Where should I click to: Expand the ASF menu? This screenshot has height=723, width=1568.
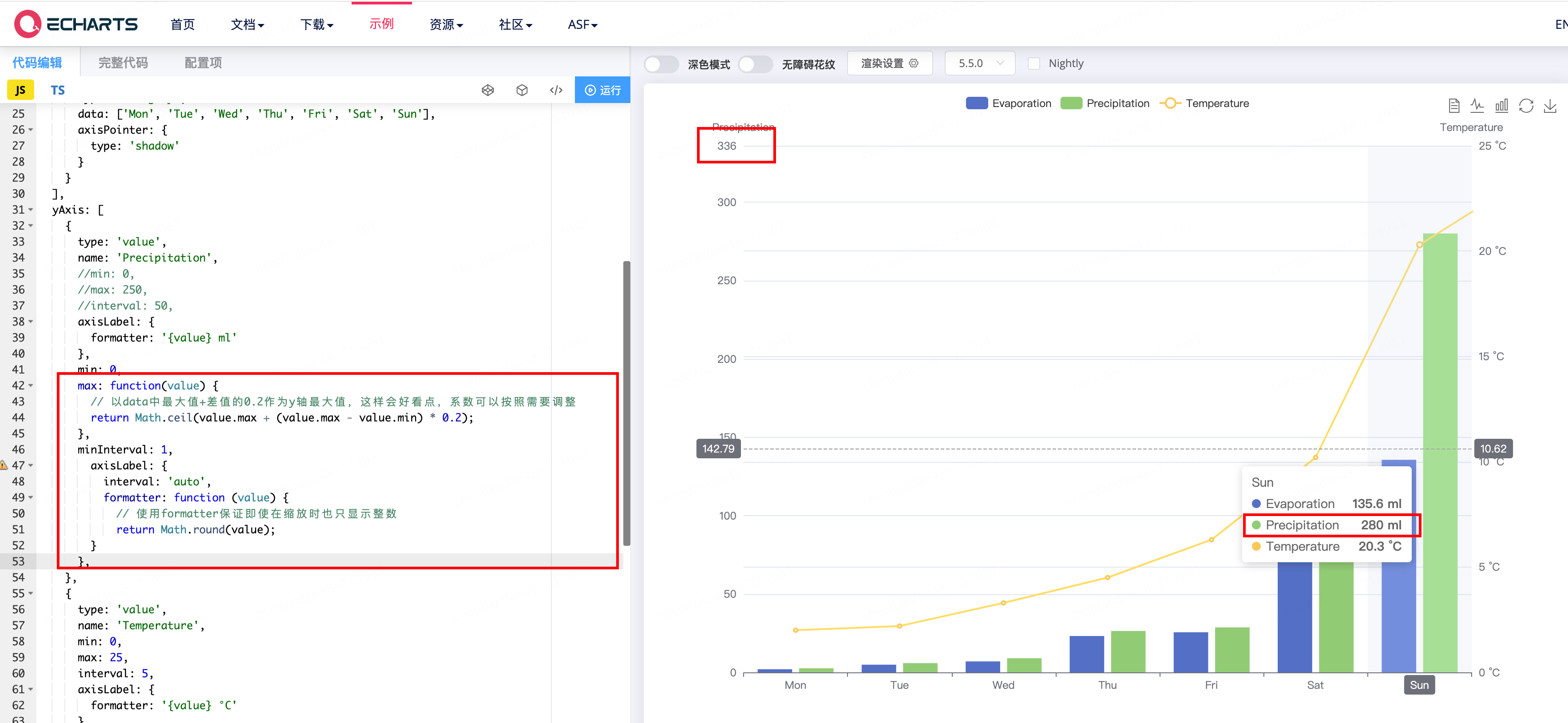coord(582,24)
